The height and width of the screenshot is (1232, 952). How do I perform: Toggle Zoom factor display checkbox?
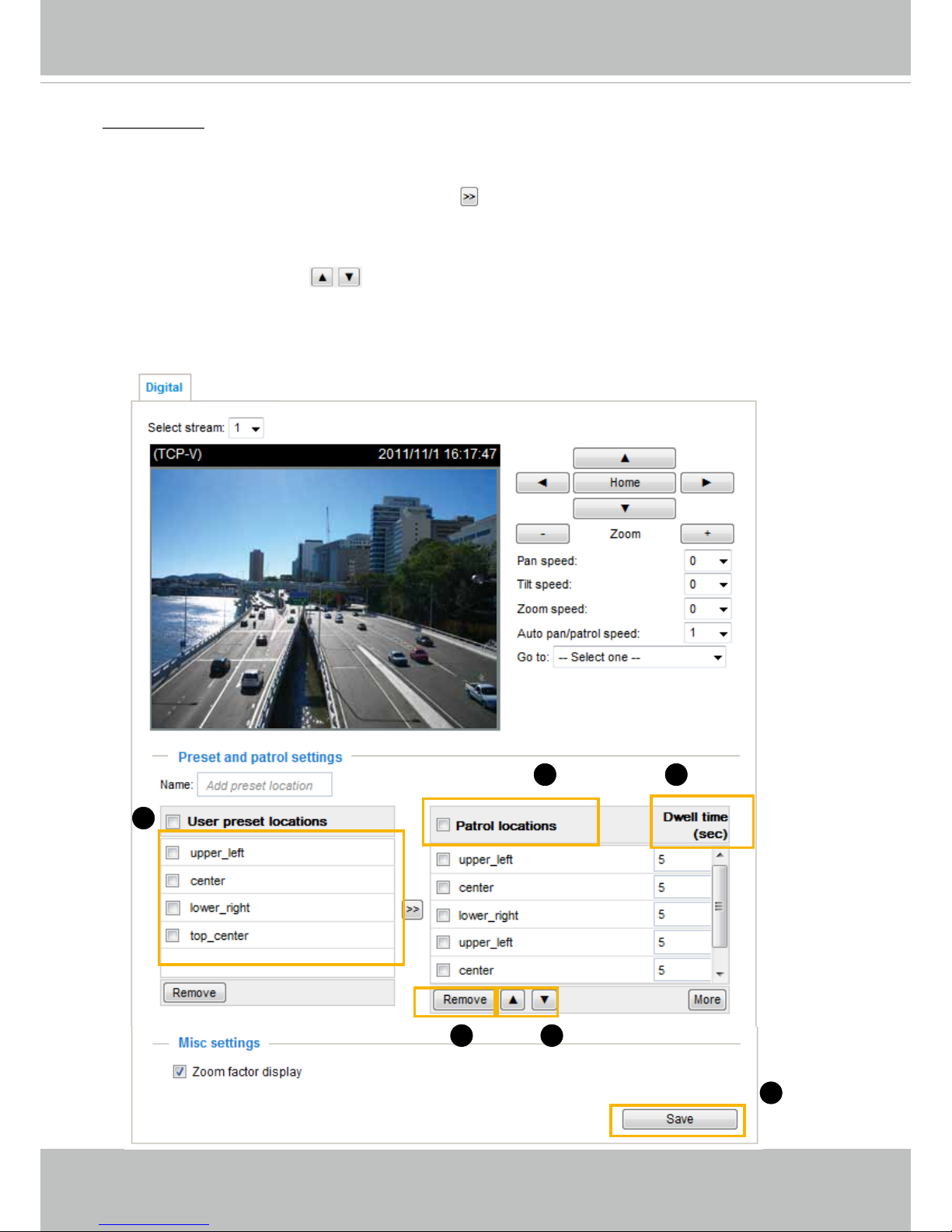pos(180,1072)
